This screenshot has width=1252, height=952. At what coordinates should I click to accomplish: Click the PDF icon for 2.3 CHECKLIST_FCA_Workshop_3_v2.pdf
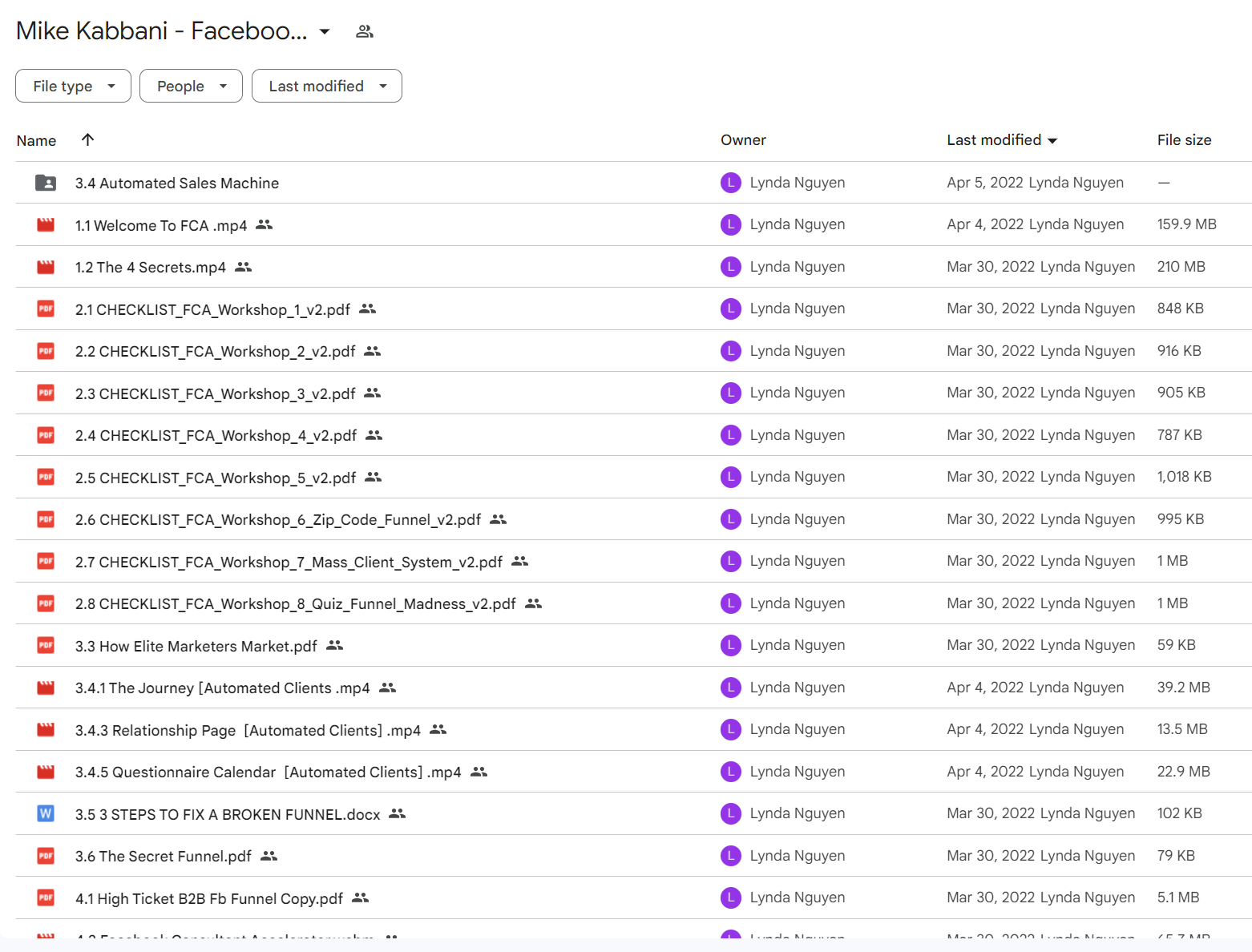(46, 393)
